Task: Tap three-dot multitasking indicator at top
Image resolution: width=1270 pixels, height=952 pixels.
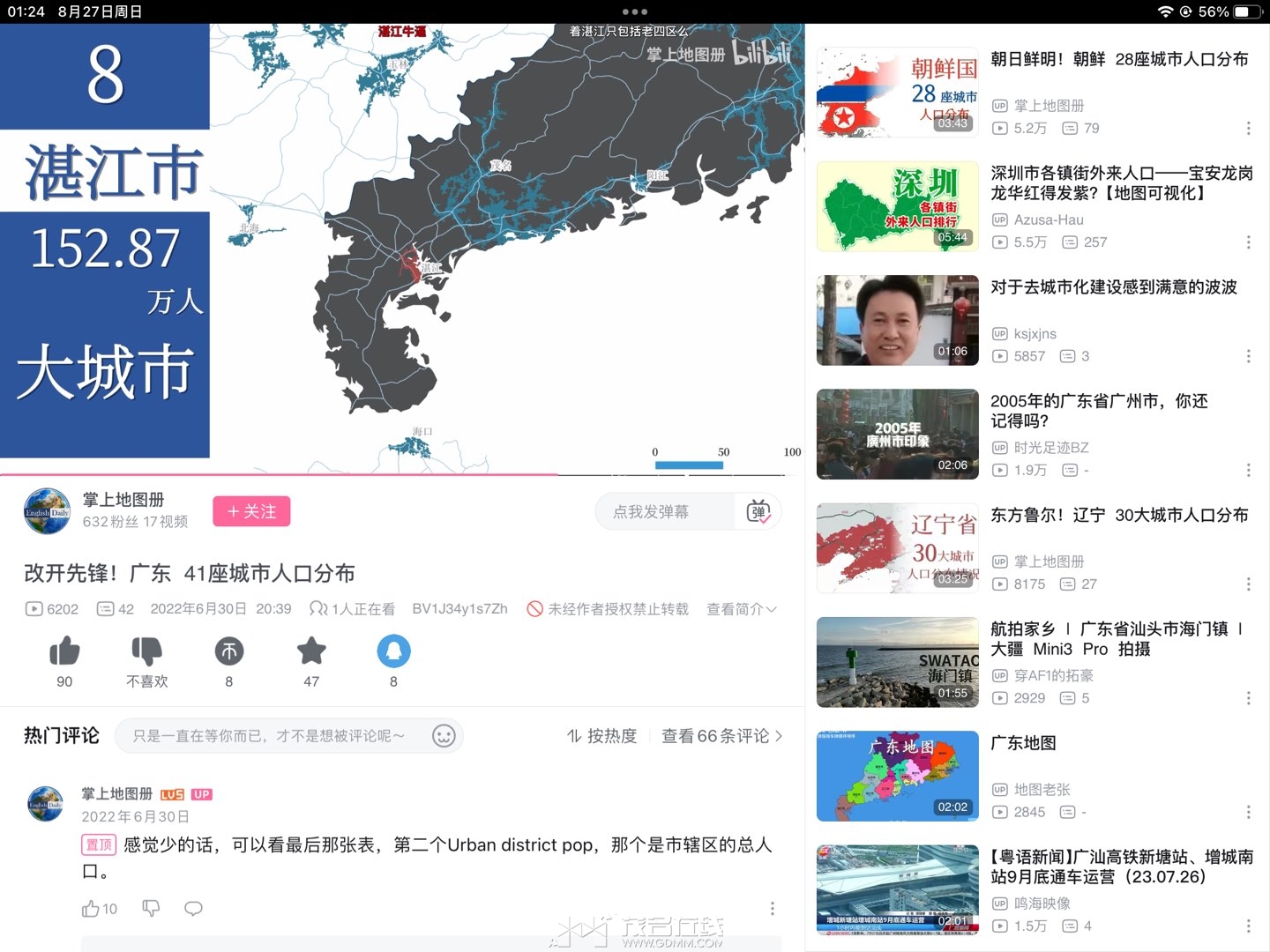Action: pos(635,11)
